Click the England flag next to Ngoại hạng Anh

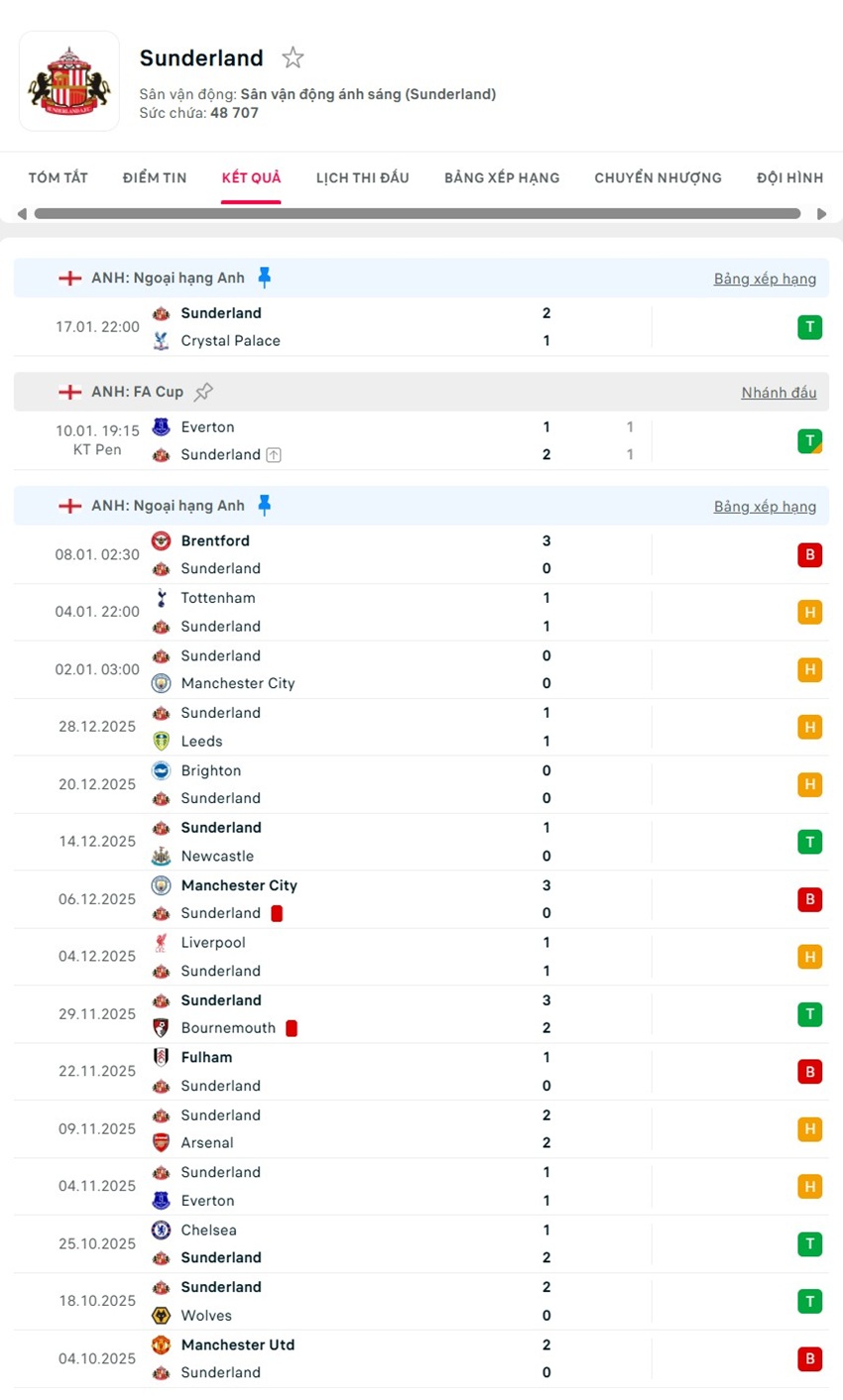click(69, 278)
